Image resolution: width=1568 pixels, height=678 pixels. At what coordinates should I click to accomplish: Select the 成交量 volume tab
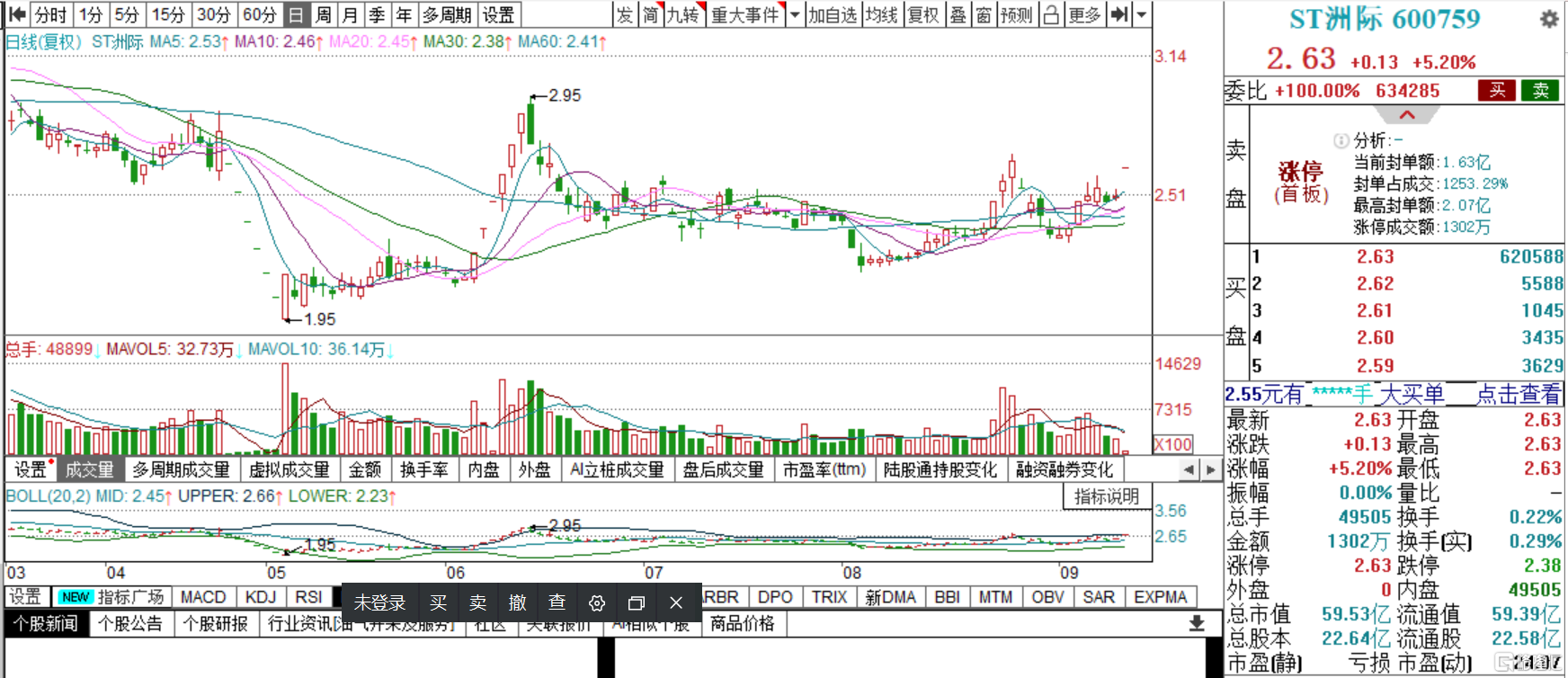tap(90, 469)
